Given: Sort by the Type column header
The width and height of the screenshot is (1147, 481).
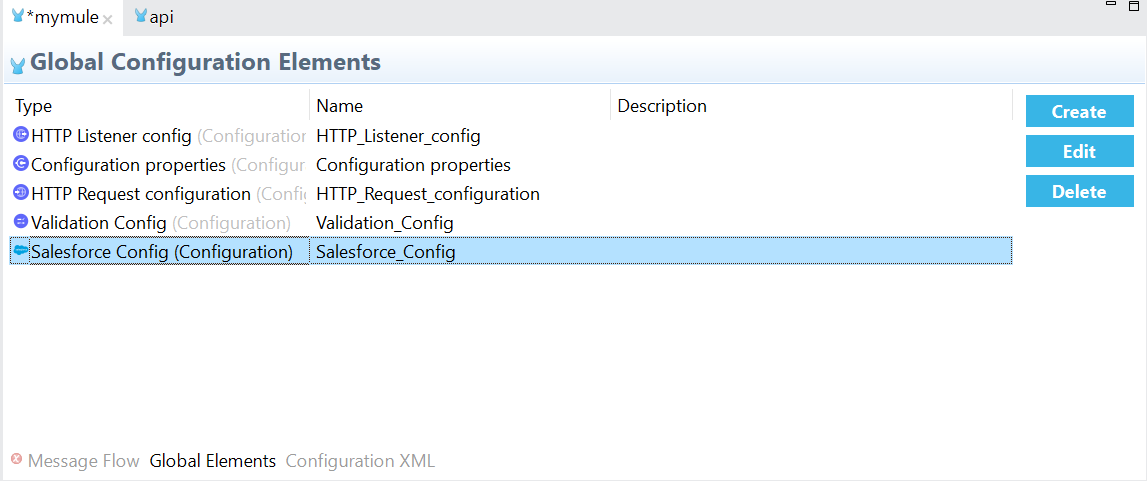Looking at the screenshot, I should point(34,106).
